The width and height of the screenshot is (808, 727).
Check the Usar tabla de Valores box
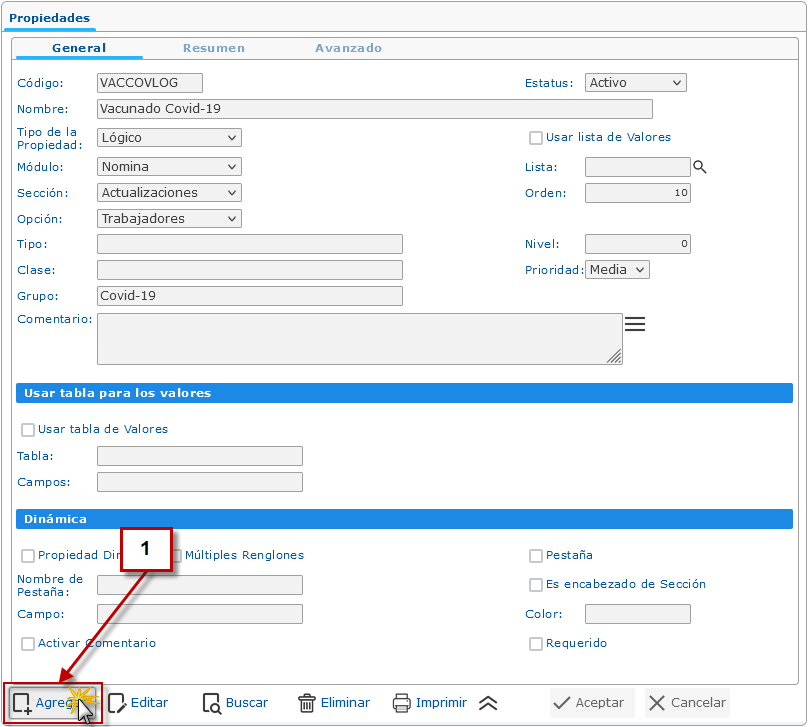pos(28,430)
